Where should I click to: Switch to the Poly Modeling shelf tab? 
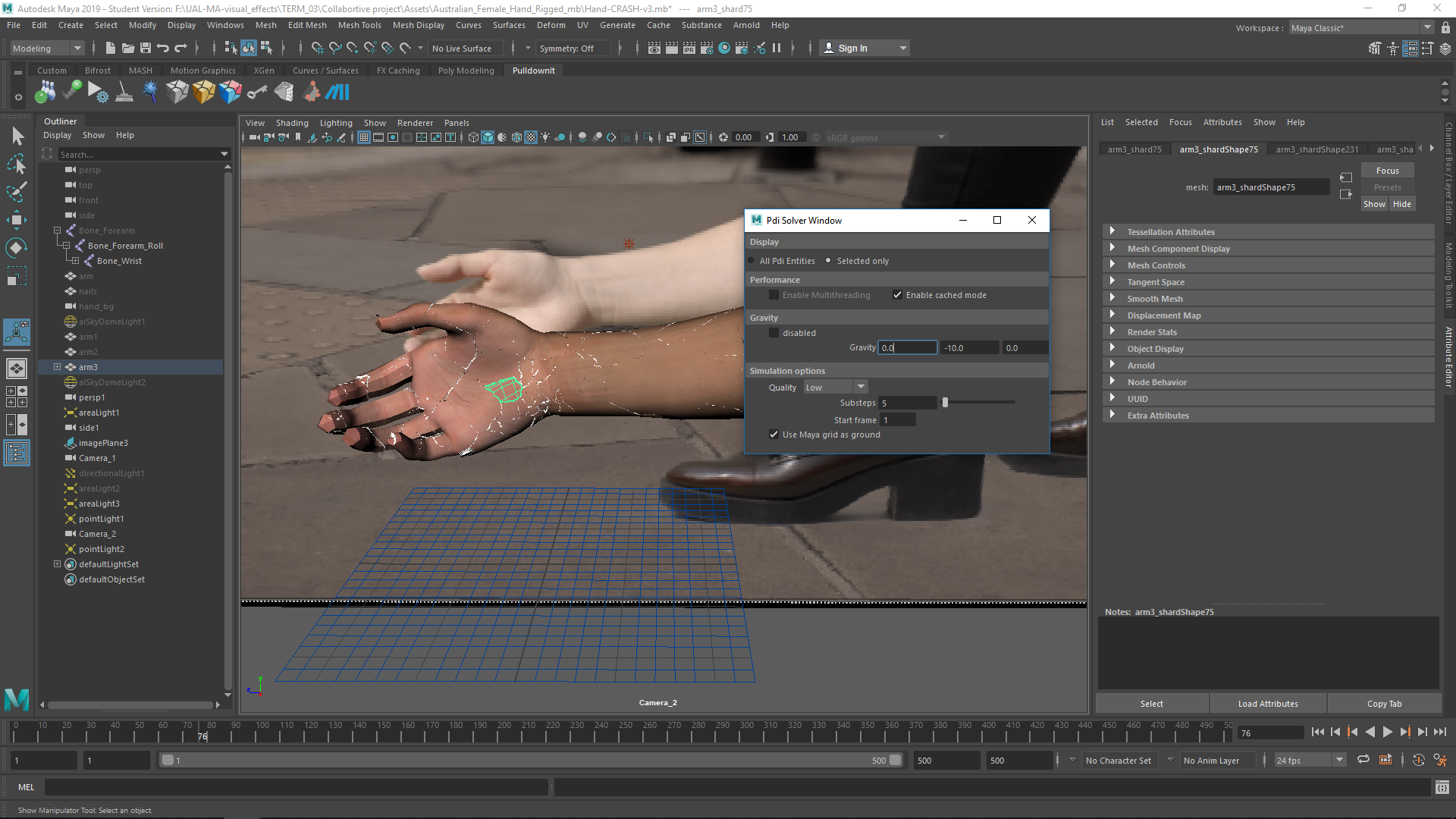click(x=466, y=71)
